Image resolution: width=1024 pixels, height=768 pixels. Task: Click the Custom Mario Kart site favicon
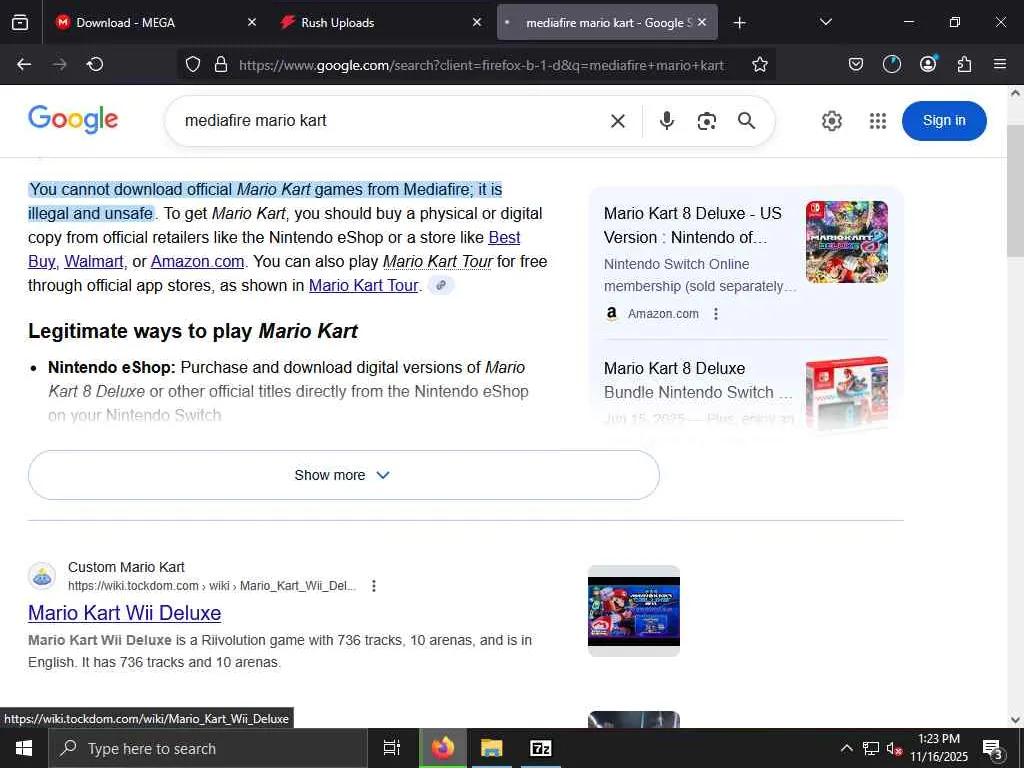(x=42, y=576)
